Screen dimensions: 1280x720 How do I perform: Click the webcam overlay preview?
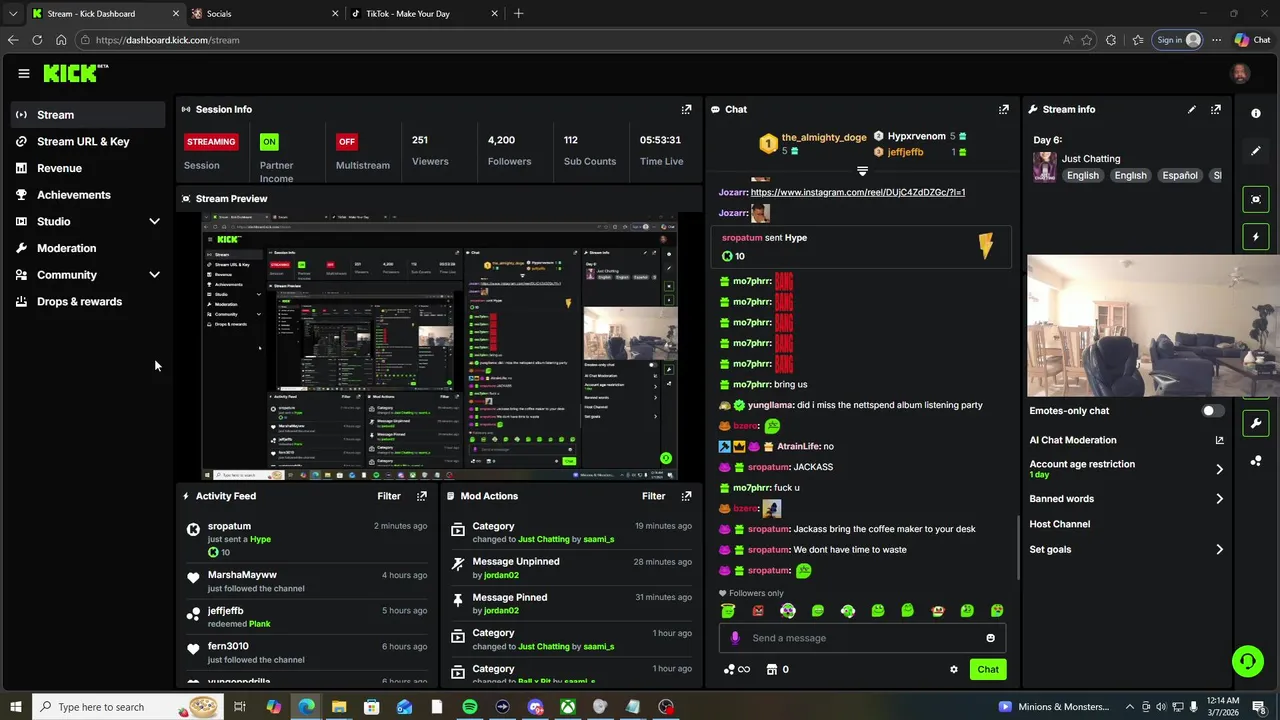pos(1153,327)
